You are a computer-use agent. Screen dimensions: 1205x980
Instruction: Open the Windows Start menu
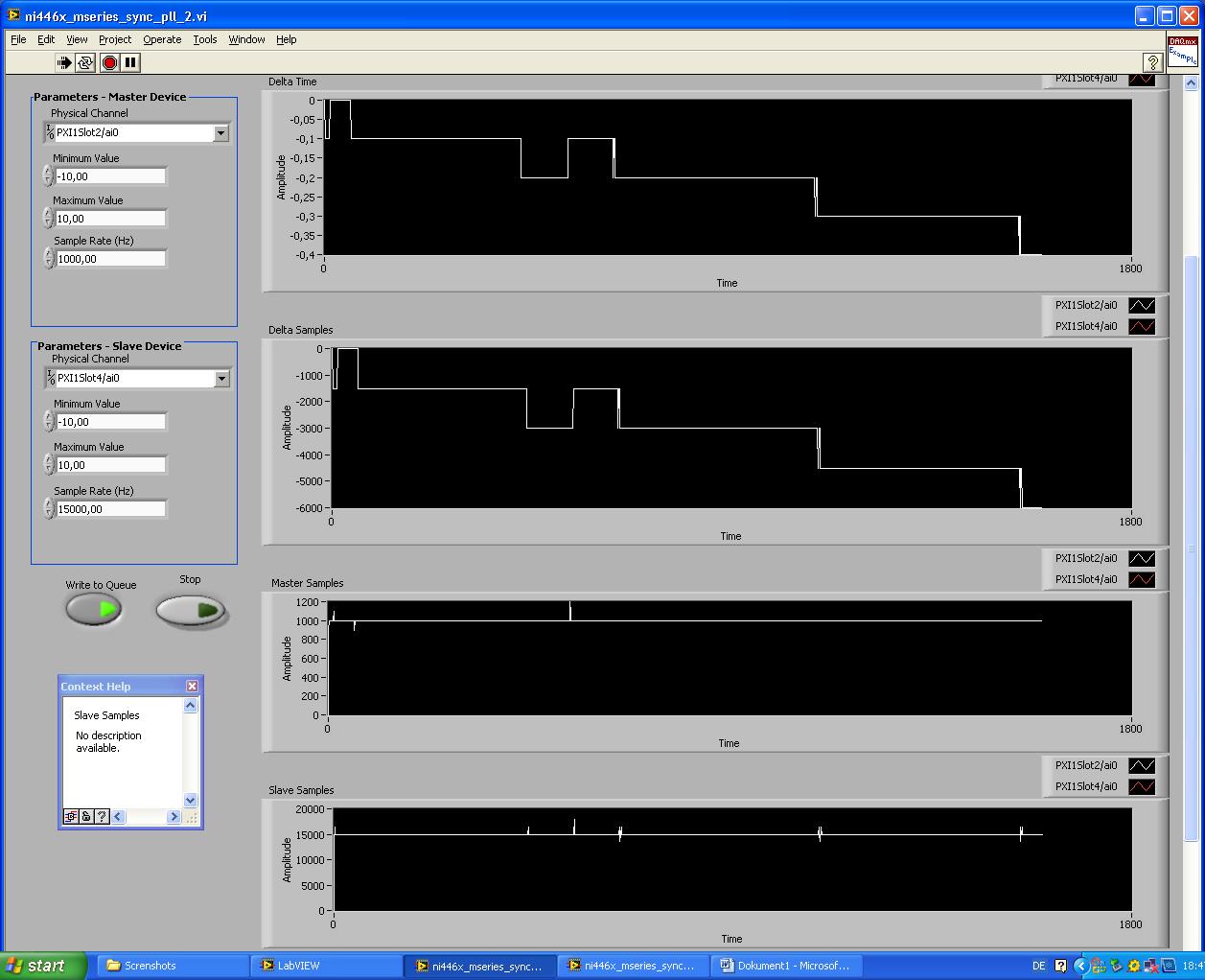(x=44, y=966)
